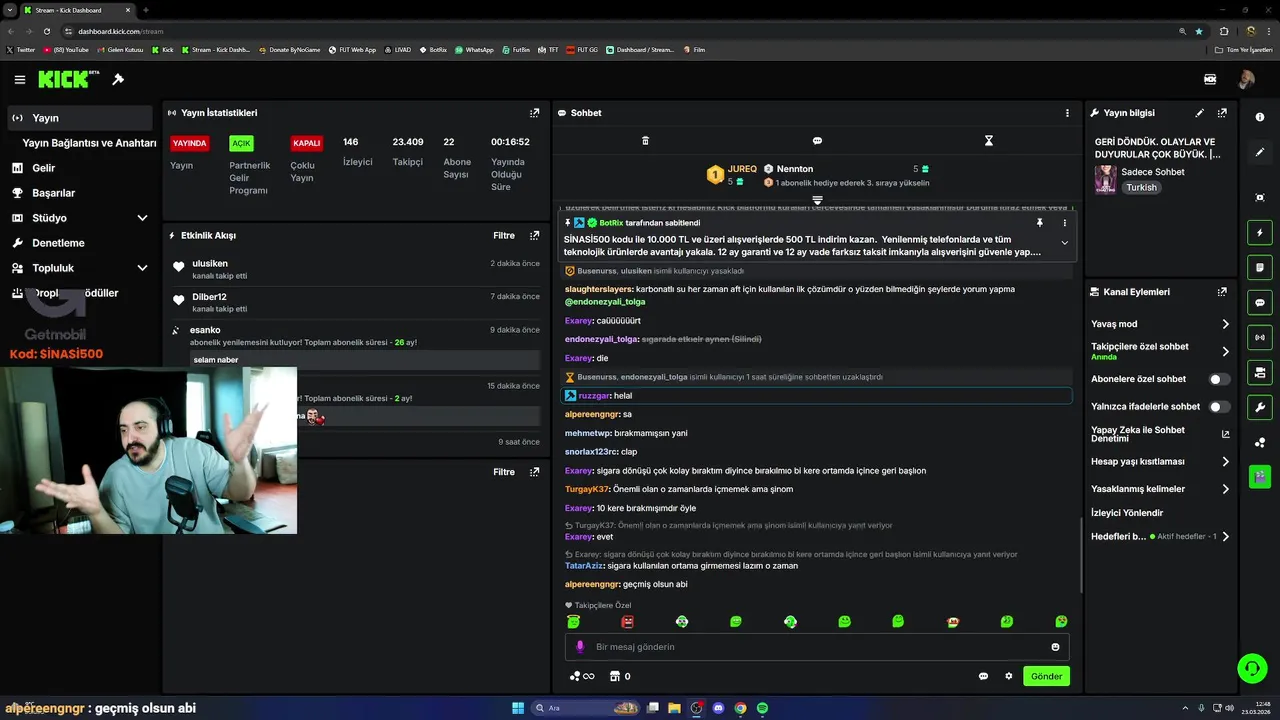
Task: Click the wrench hammer icon beside Kick logo
Action: pyautogui.click(x=118, y=79)
